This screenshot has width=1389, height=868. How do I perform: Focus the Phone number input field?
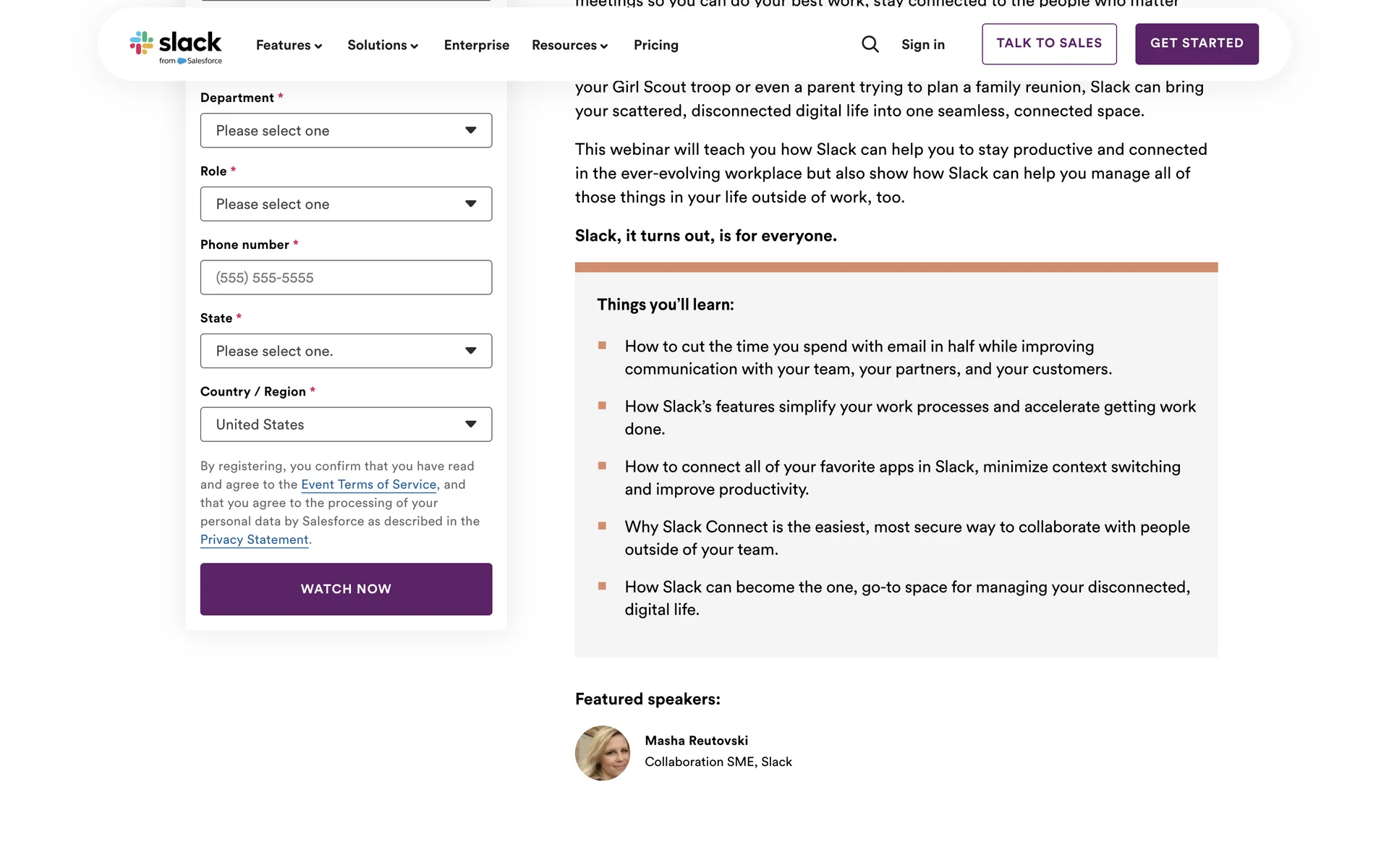click(346, 278)
